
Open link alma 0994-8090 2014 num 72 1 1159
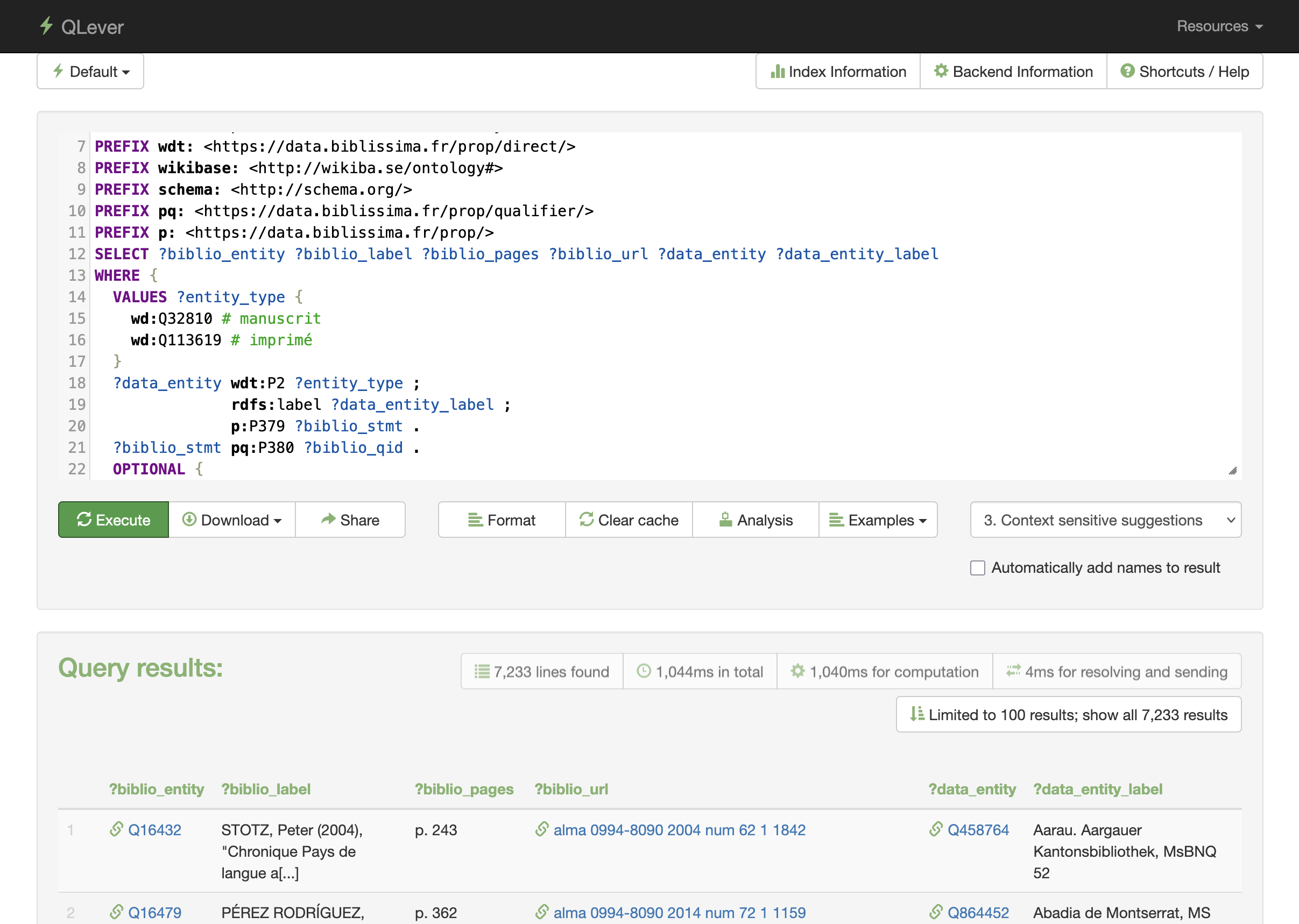coord(679,912)
